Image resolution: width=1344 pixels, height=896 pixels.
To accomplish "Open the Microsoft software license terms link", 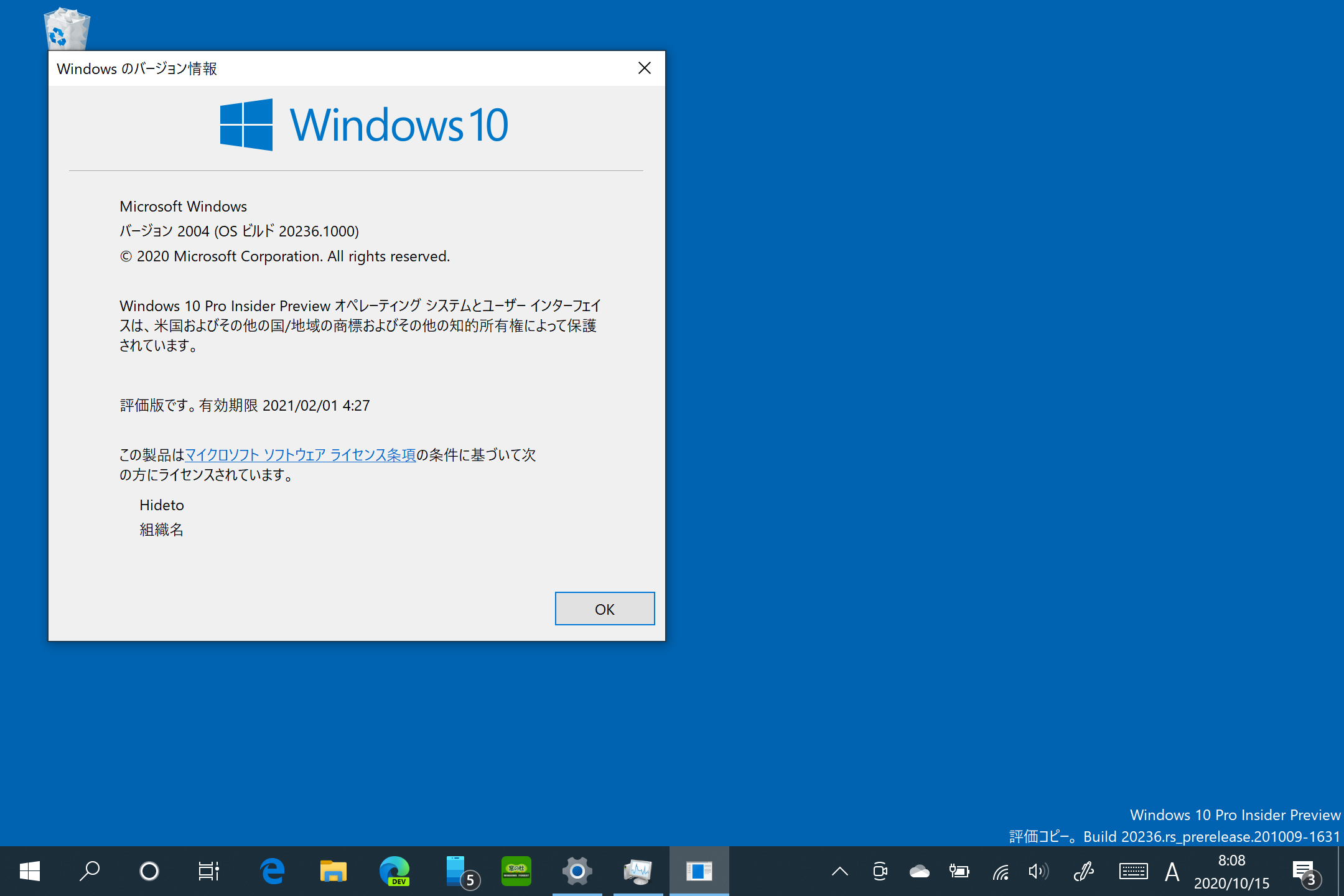I will tap(301, 455).
